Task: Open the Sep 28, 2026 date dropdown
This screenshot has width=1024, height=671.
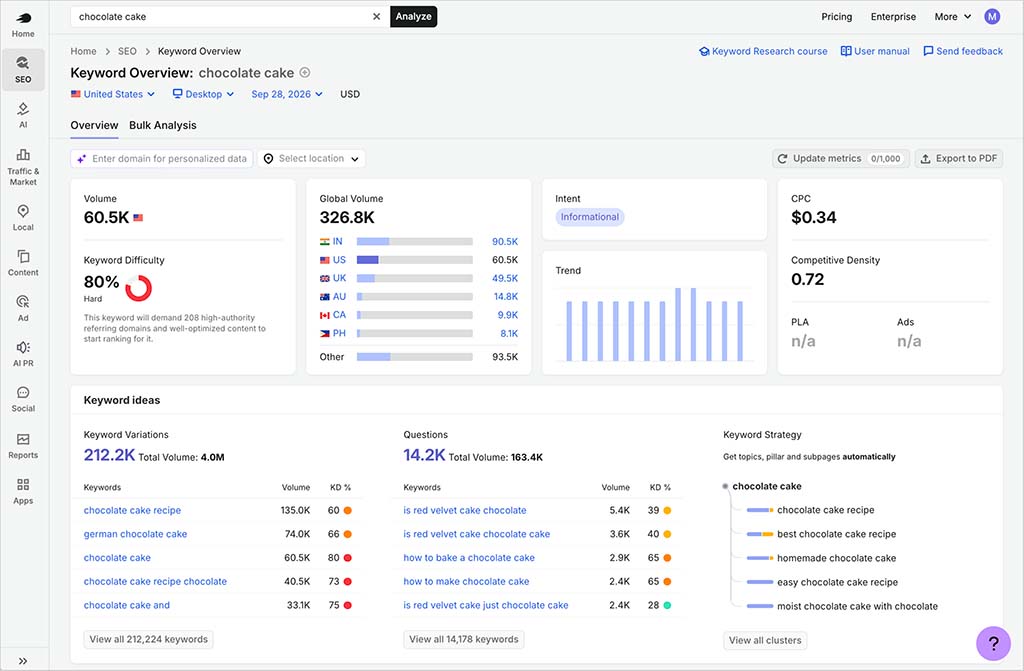Action: pyautogui.click(x=287, y=94)
